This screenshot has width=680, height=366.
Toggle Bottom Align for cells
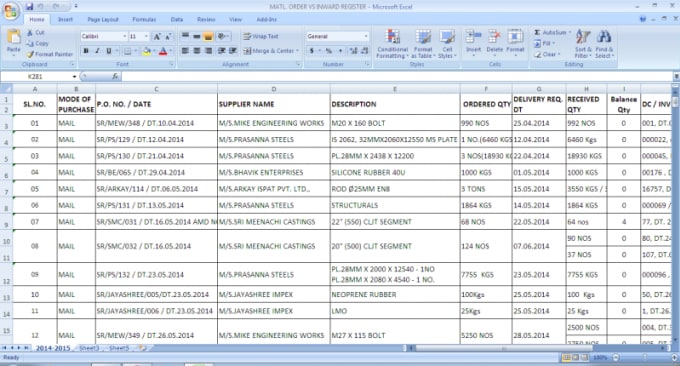click(208, 36)
